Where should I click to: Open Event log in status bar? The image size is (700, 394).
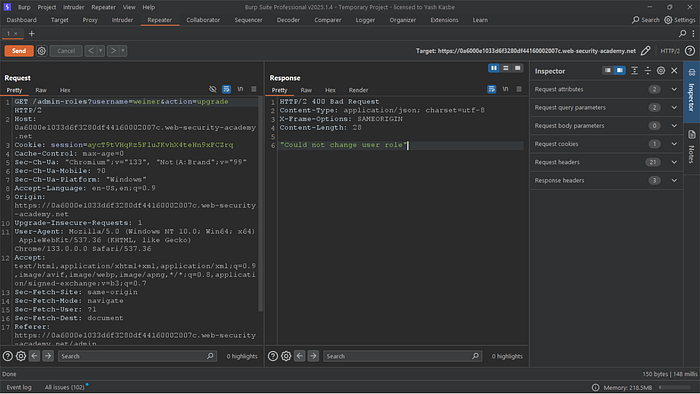tap(19, 387)
